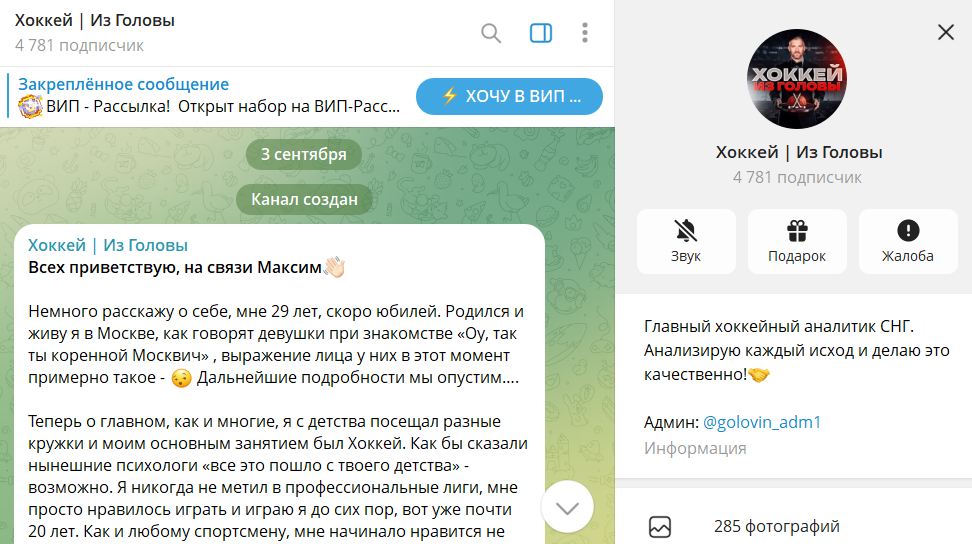
Task: Close the channel info panel
Action: coord(945,32)
